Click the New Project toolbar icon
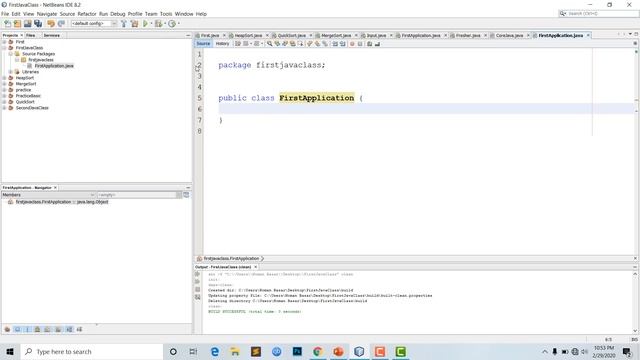The image size is (640, 360). coord(17,24)
